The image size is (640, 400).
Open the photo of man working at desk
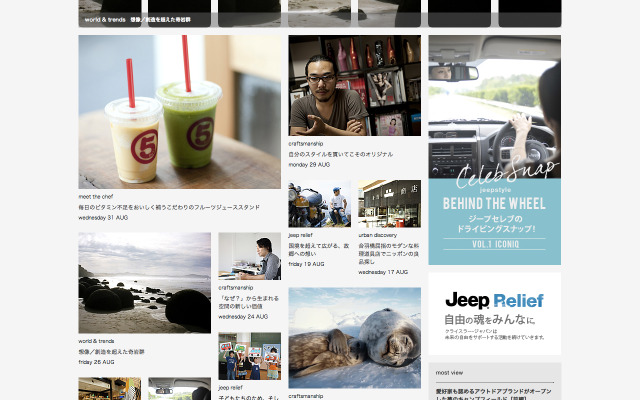(249, 256)
